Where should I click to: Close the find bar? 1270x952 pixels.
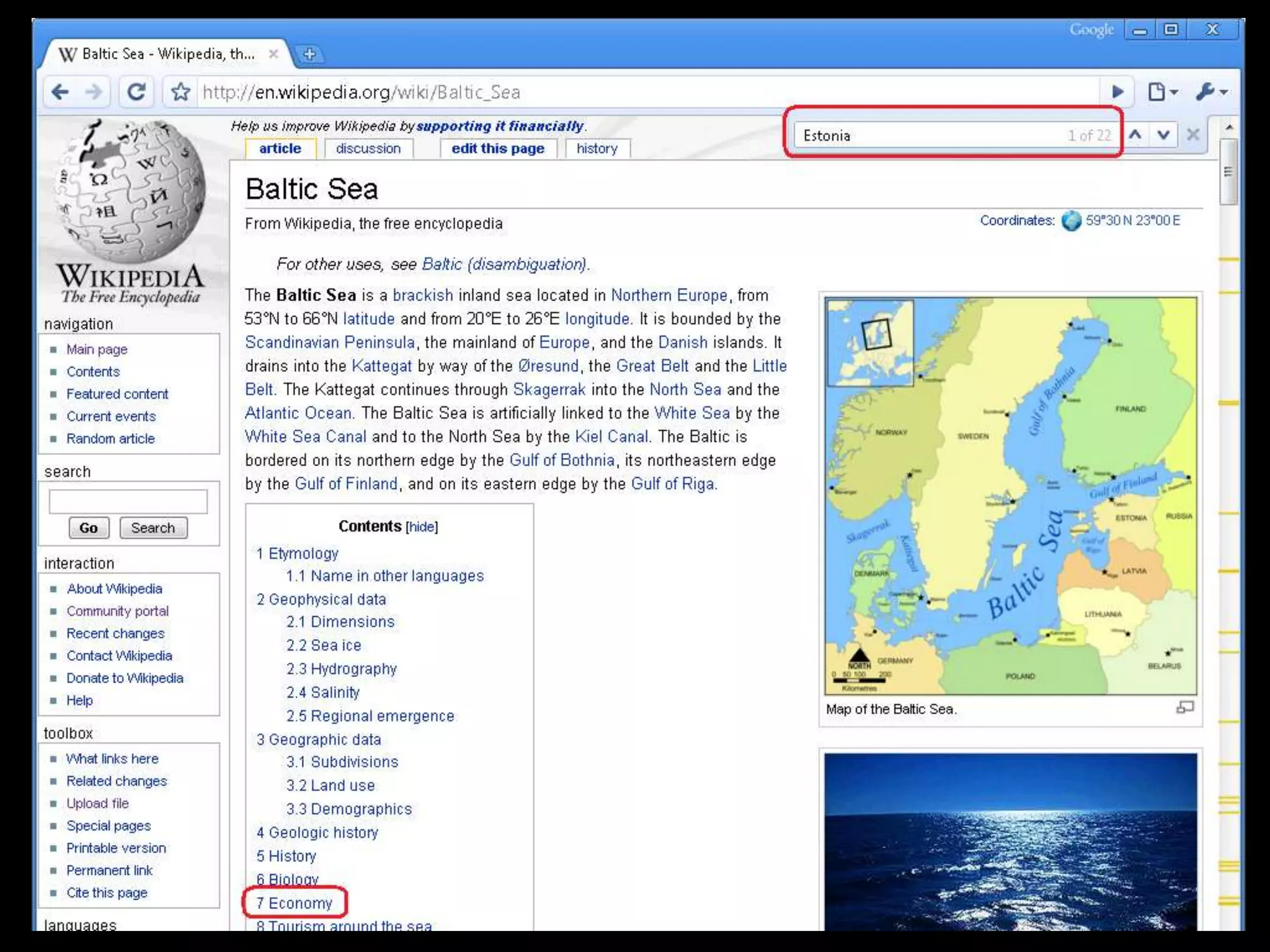1192,134
